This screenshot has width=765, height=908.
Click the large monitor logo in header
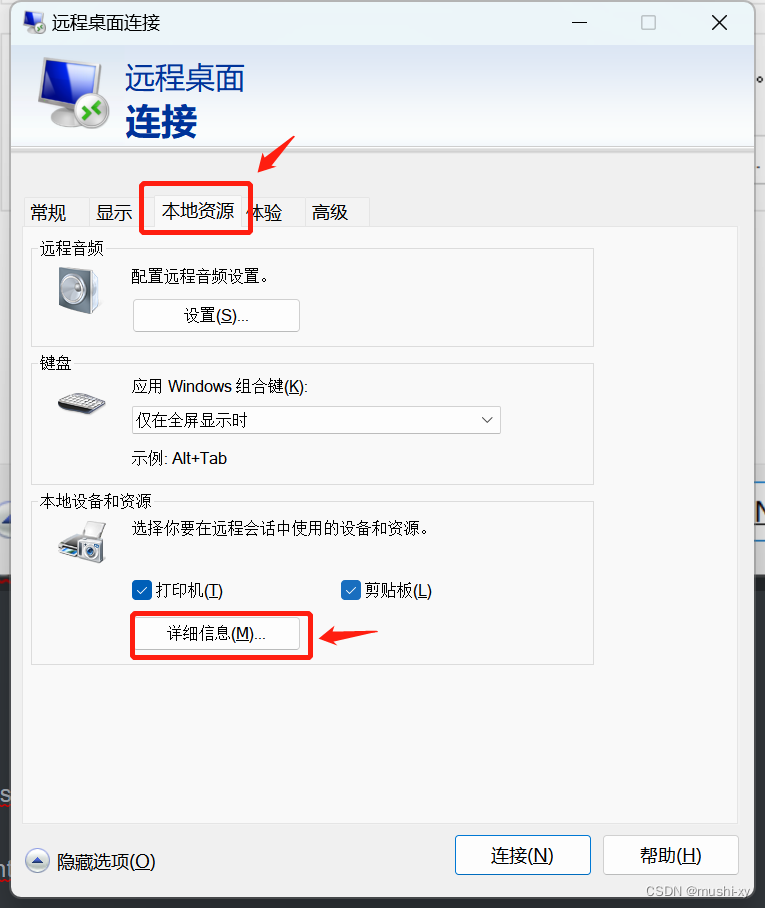click(74, 93)
